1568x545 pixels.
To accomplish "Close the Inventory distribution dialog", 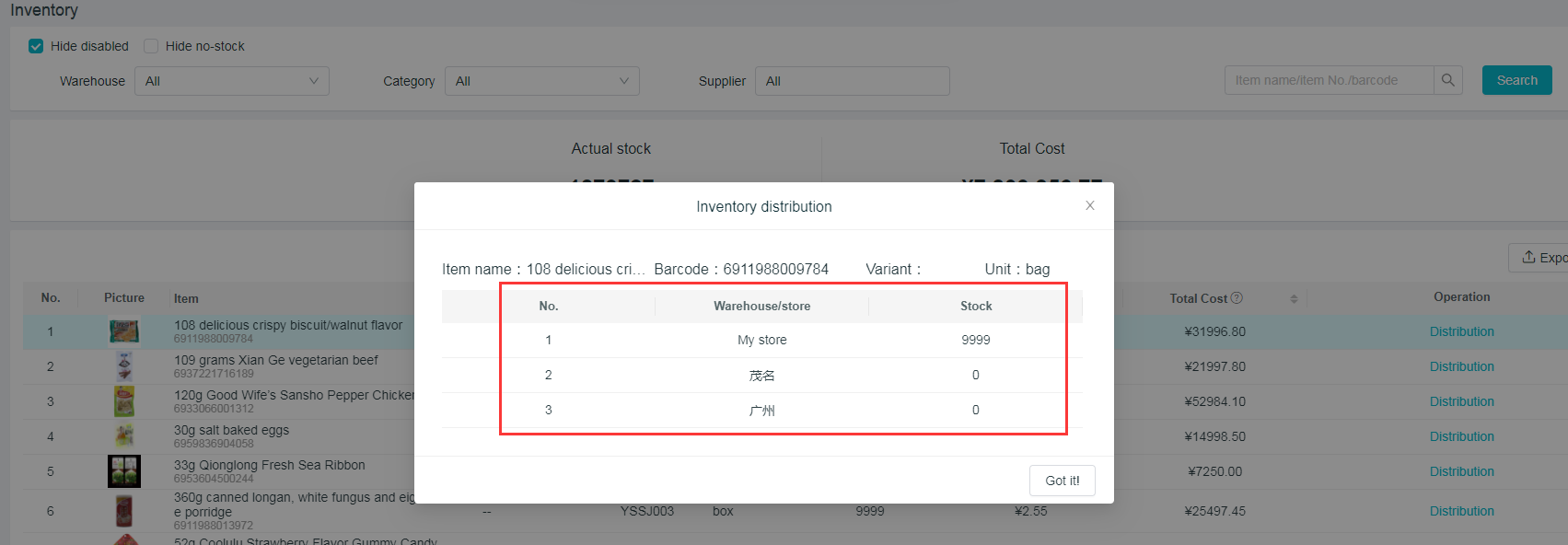I will (1089, 205).
